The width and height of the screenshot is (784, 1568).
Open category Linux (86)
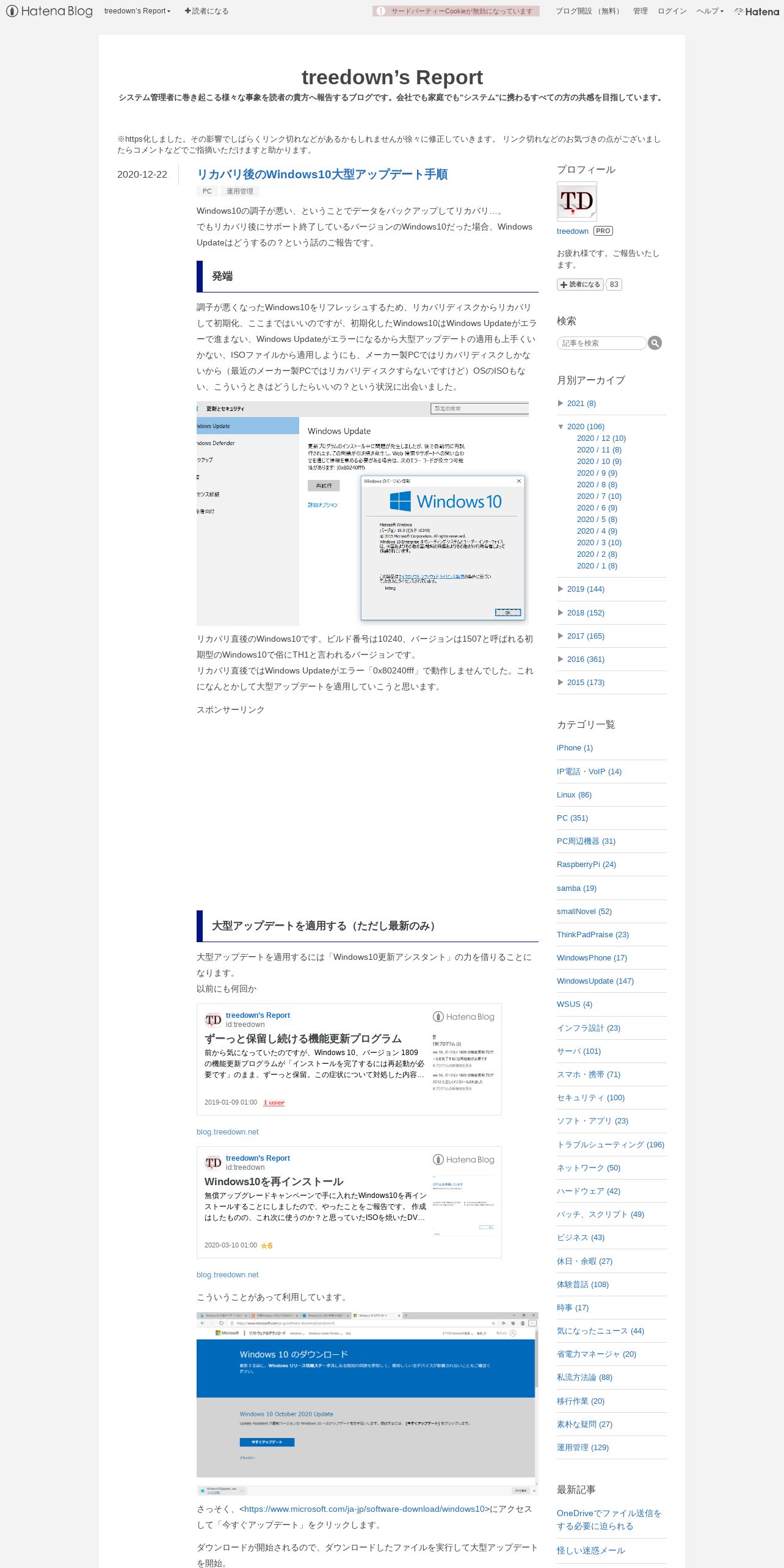point(574,794)
